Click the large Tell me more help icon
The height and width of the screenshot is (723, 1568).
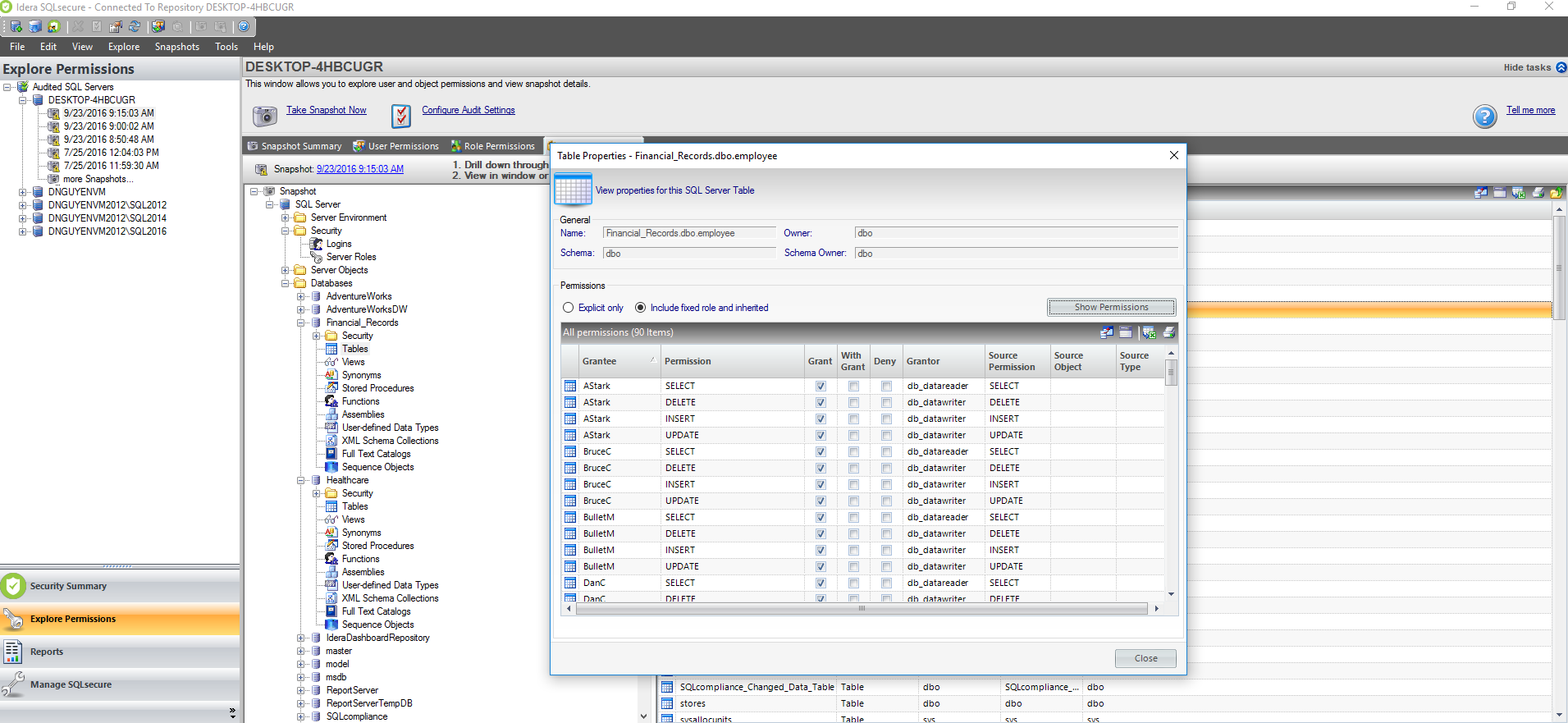(1484, 117)
